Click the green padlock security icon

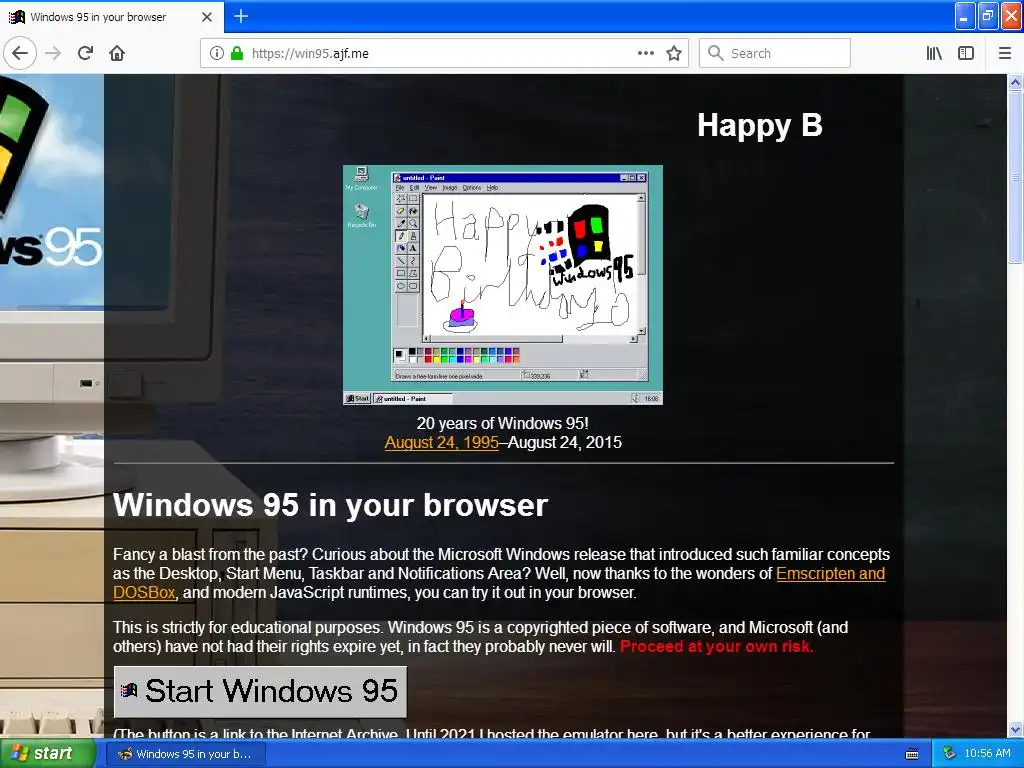click(x=237, y=53)
